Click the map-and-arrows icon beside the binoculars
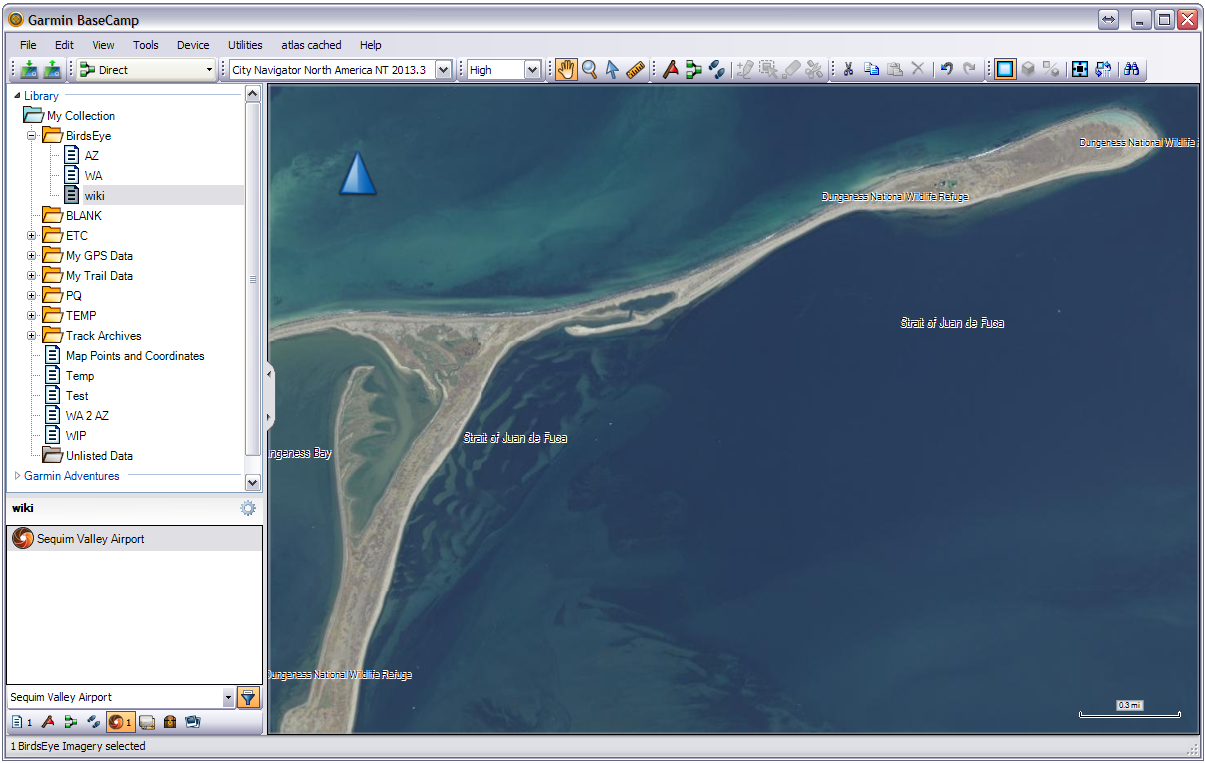 [1104, 70]
